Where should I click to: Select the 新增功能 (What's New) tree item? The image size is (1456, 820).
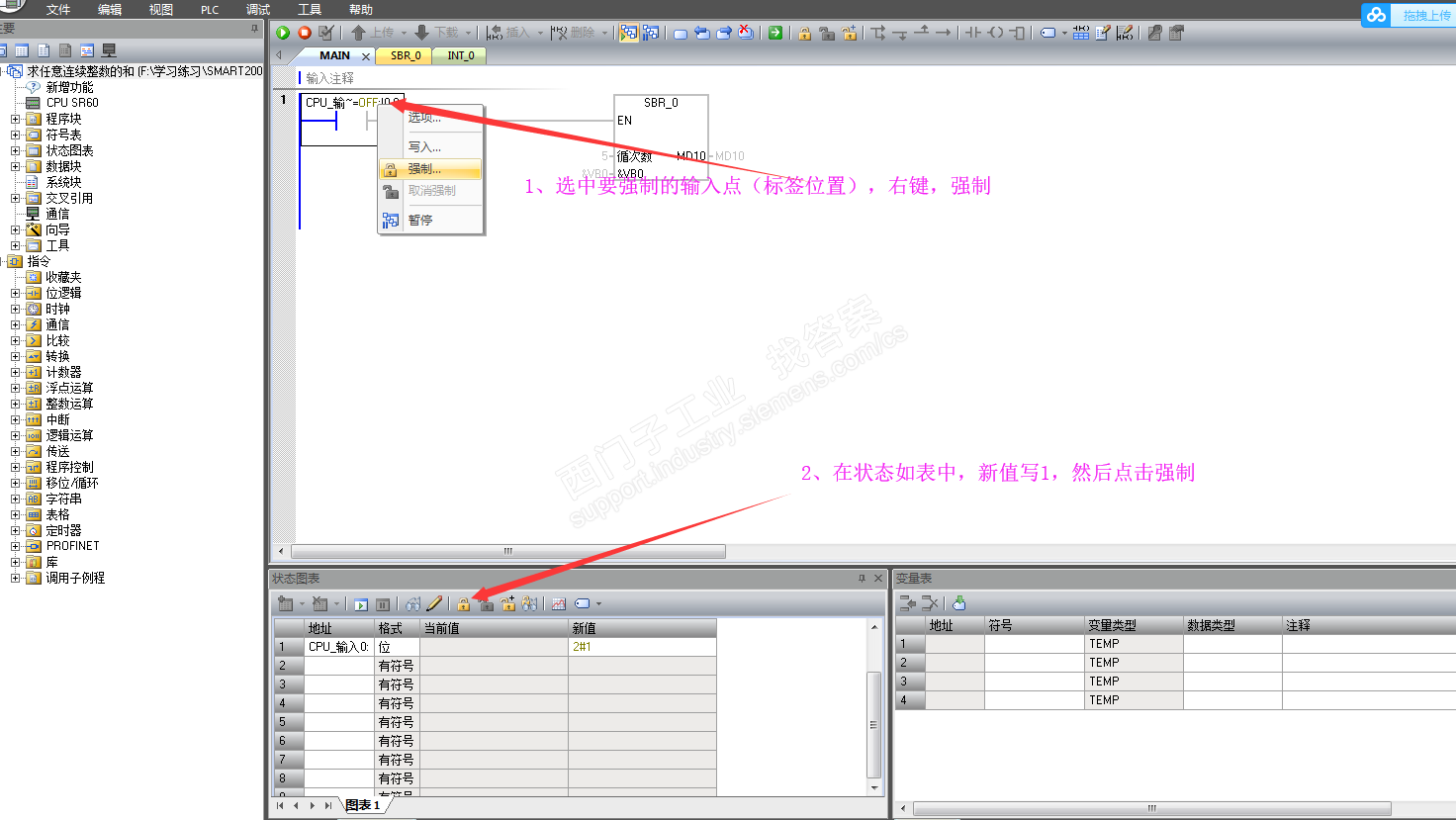pos(69,87)
